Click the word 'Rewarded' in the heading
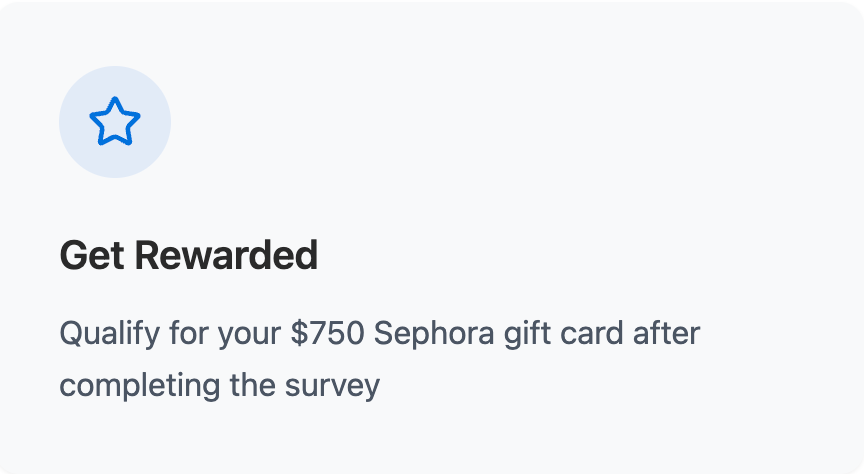The height and width of the screenshot is (474, 864). point(226,256)
